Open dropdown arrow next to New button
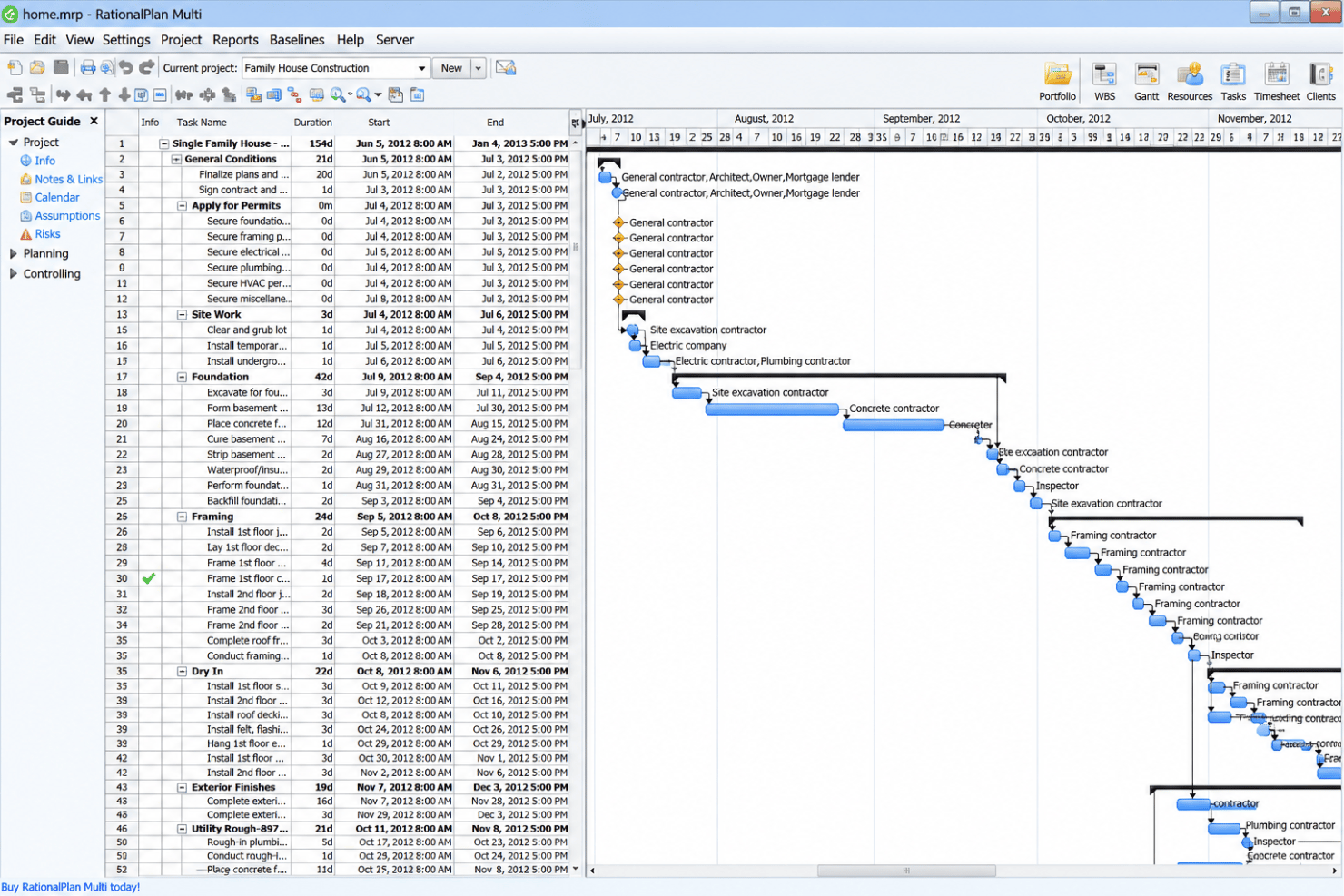 [479, 68]
